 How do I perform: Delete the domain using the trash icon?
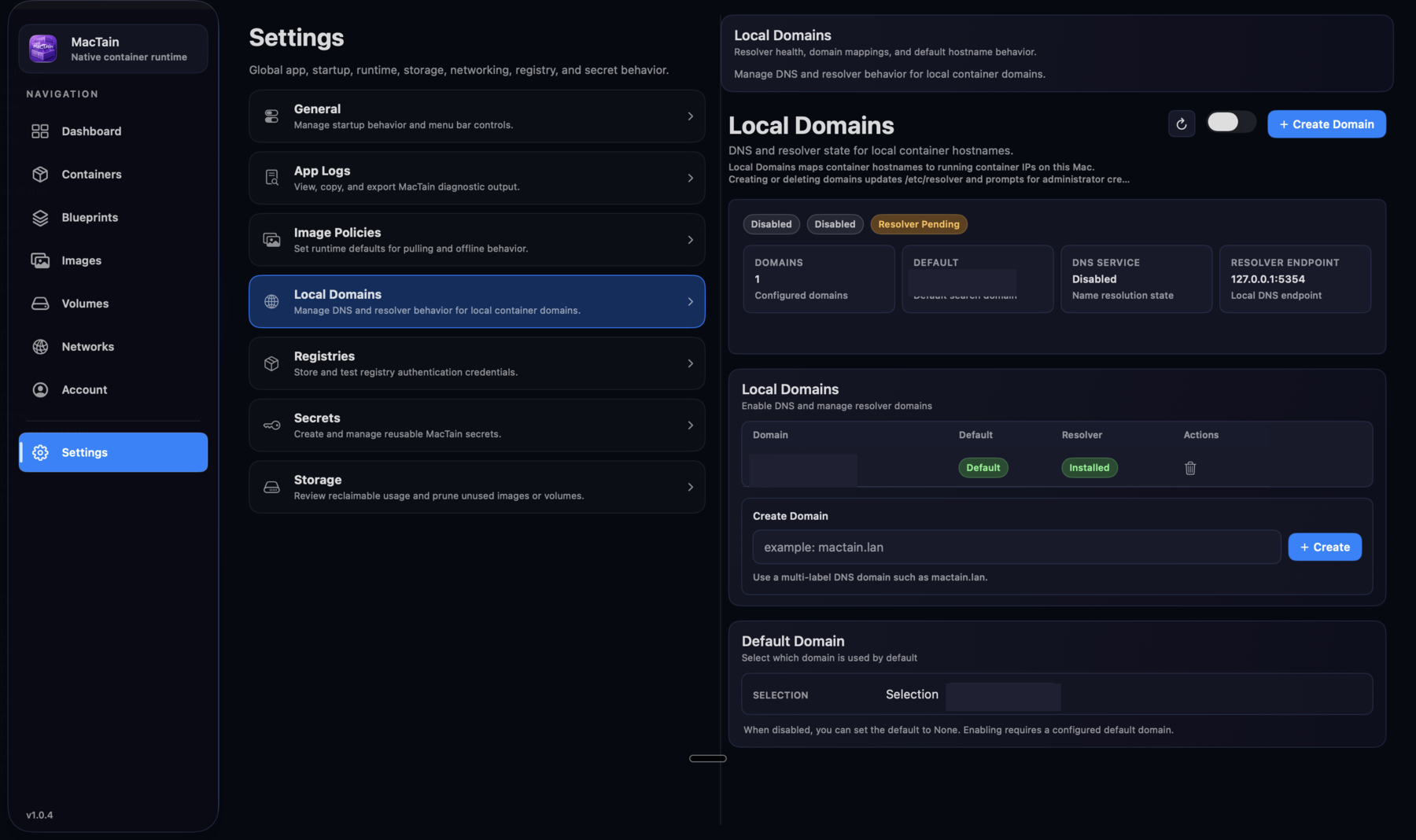click(1190, 468)
